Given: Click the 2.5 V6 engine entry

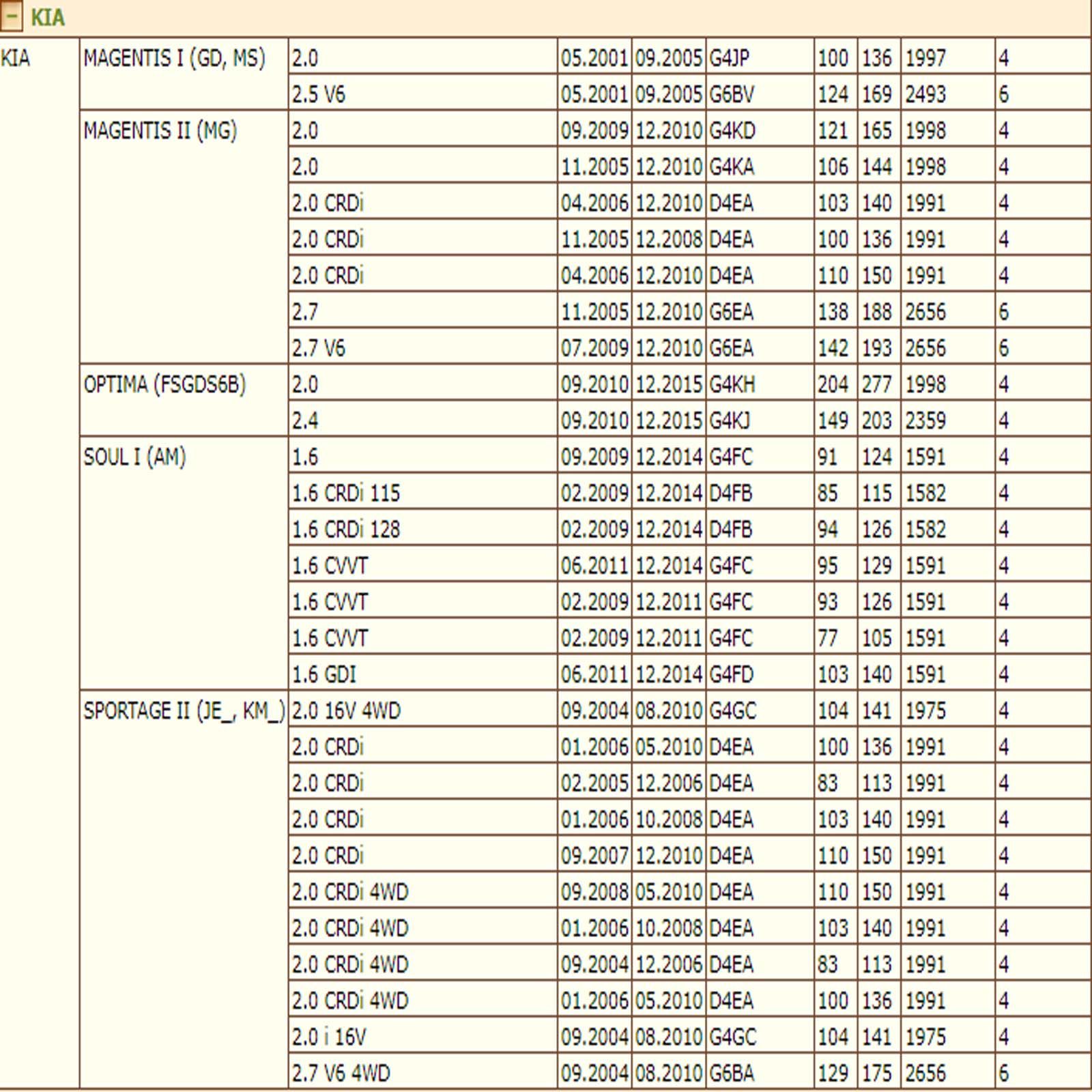Looking at the screenshot, I should pos(319,94).
